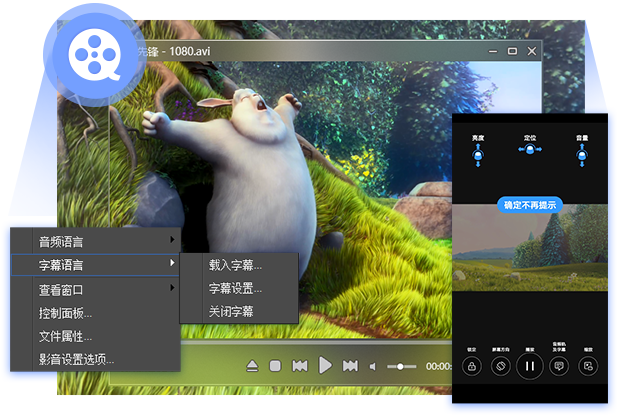Click the 00:00 playback time display

[x=438, y=367]
